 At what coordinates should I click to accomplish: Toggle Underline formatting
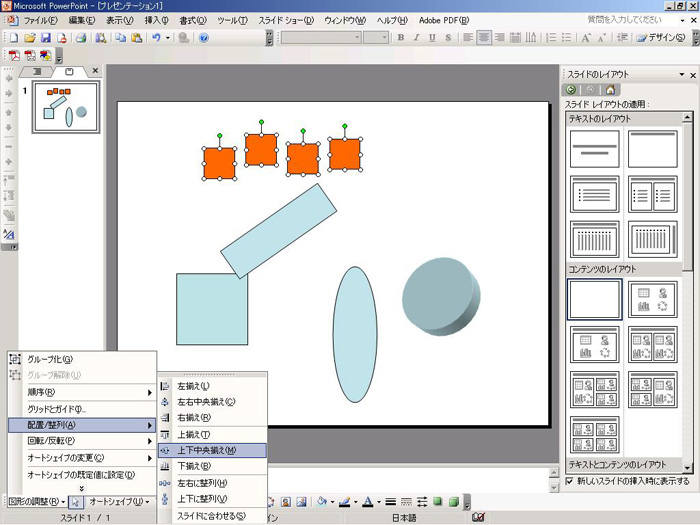432,38
